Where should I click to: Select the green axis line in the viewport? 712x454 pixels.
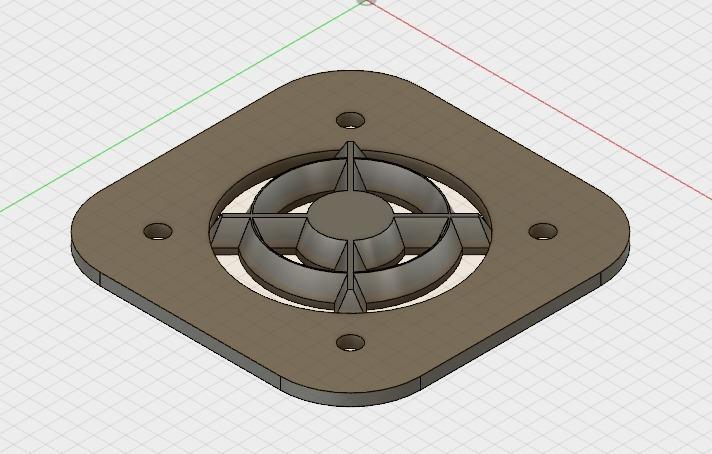182,109
